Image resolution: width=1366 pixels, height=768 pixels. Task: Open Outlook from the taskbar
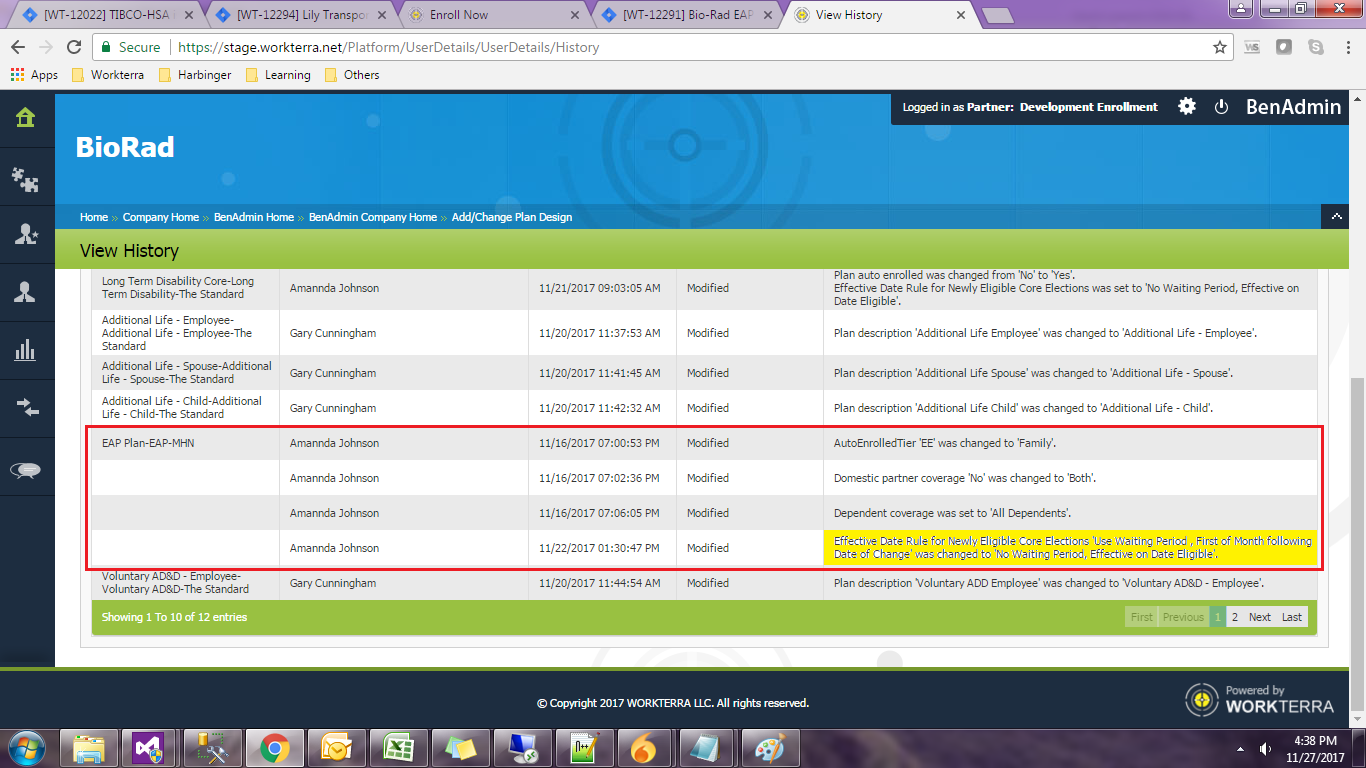335,748
